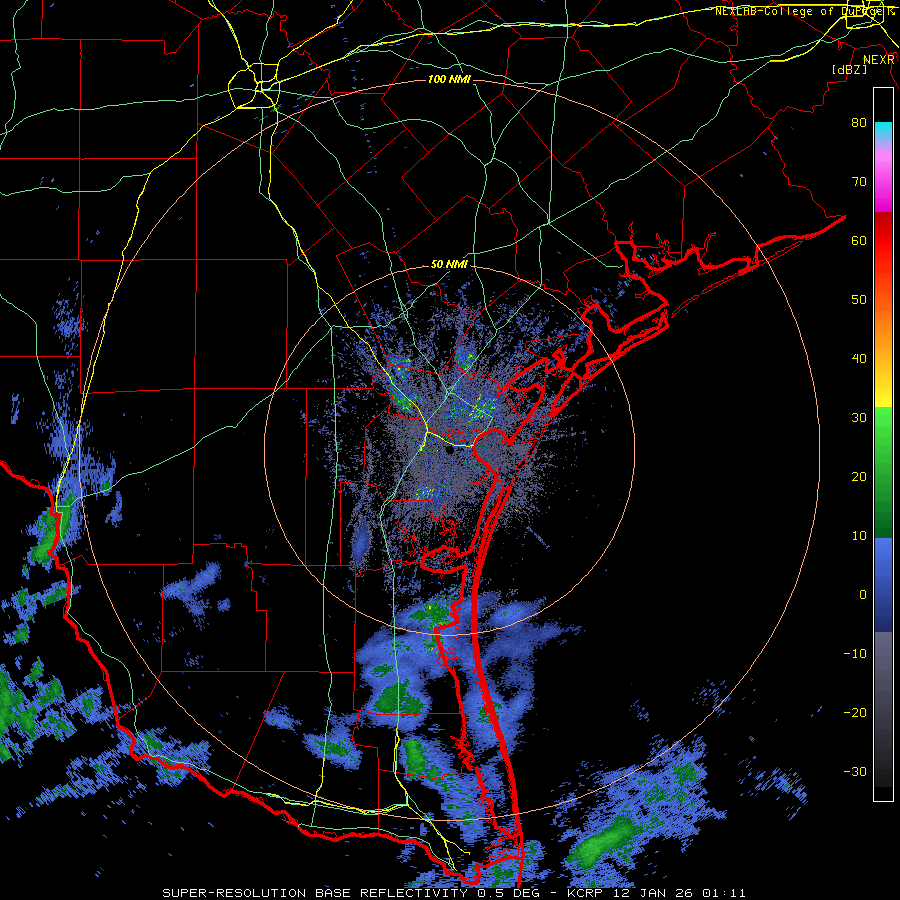Viewport: 900px width, 900px height.
Task: Click the NEXR label above the legend
Action: pyautogui.click(x=879, y=60)
